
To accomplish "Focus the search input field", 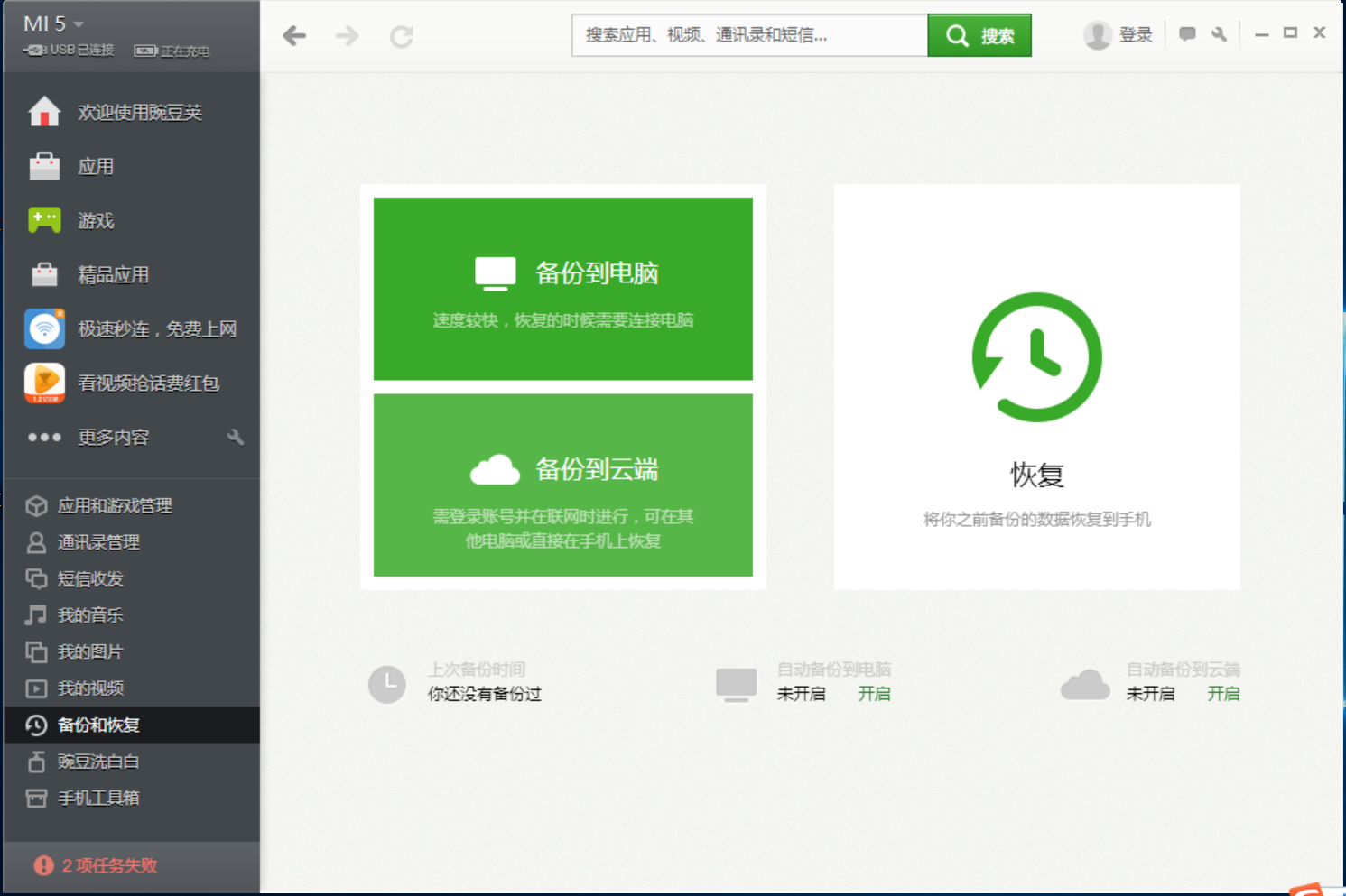I will [749, 35].
